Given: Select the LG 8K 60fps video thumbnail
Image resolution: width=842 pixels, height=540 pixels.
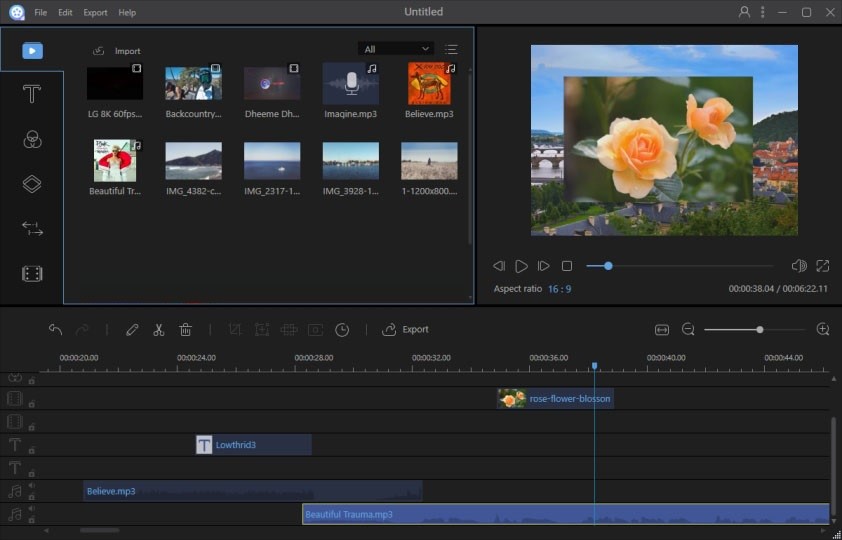Looking at the screenshot, I should [115, 83].
